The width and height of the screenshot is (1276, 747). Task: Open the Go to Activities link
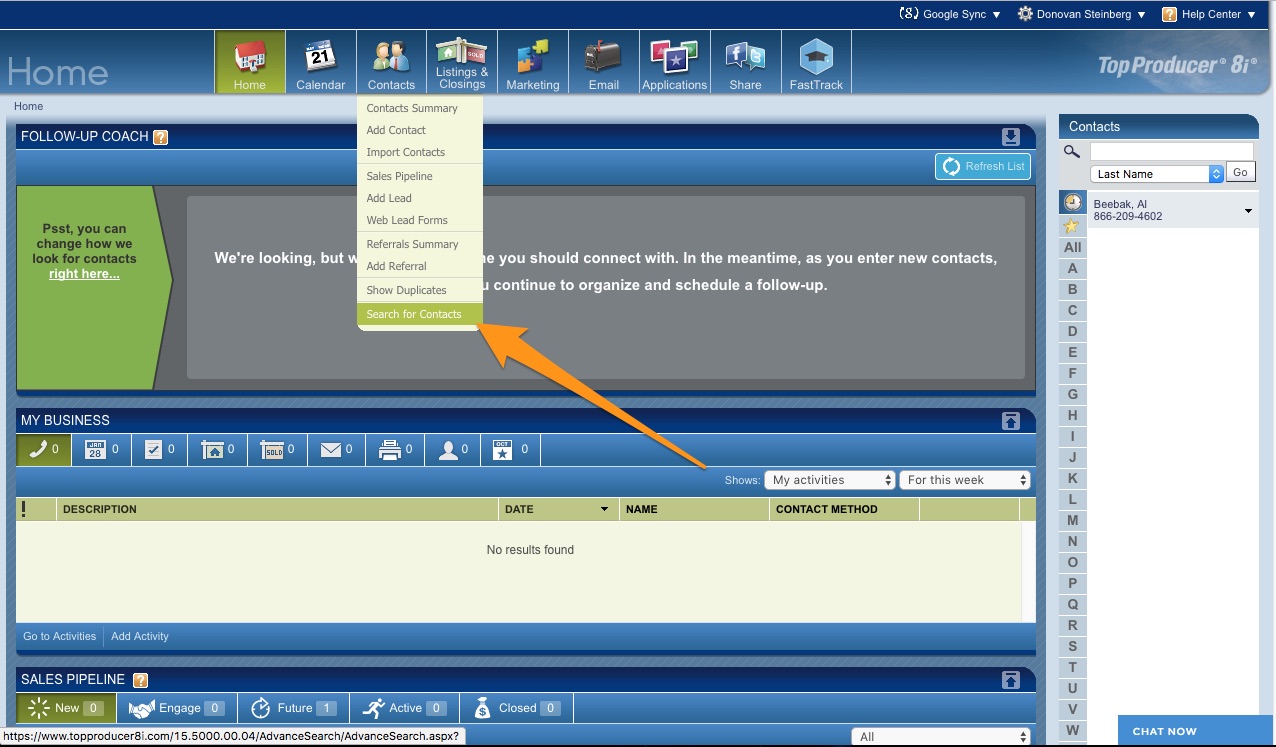pyautogui.click(x=60, y=636)
